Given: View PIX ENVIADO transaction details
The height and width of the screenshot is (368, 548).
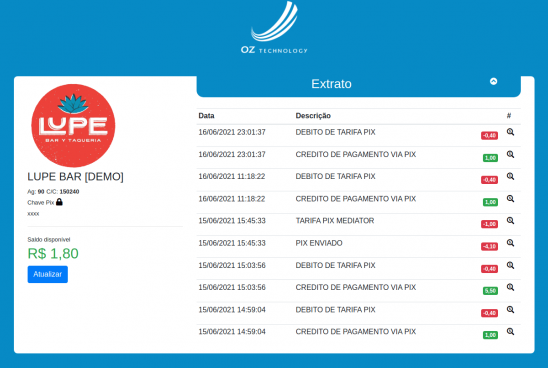Looking at the screenshot, I should click(x=510, y=243).
